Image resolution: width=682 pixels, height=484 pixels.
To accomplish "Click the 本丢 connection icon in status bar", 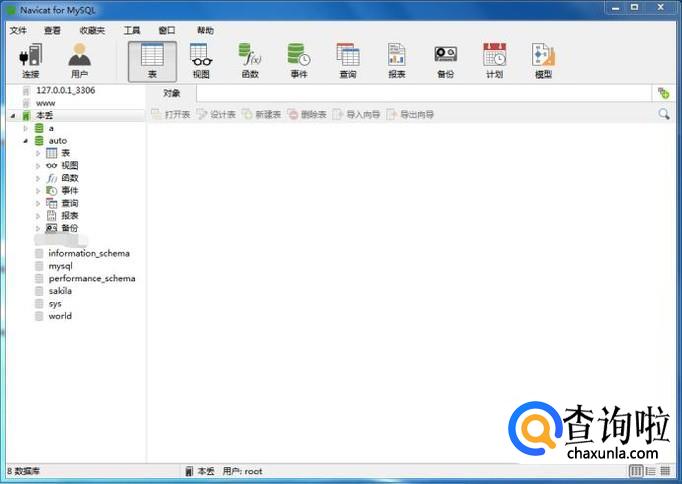I will click(x=189, y=471).
